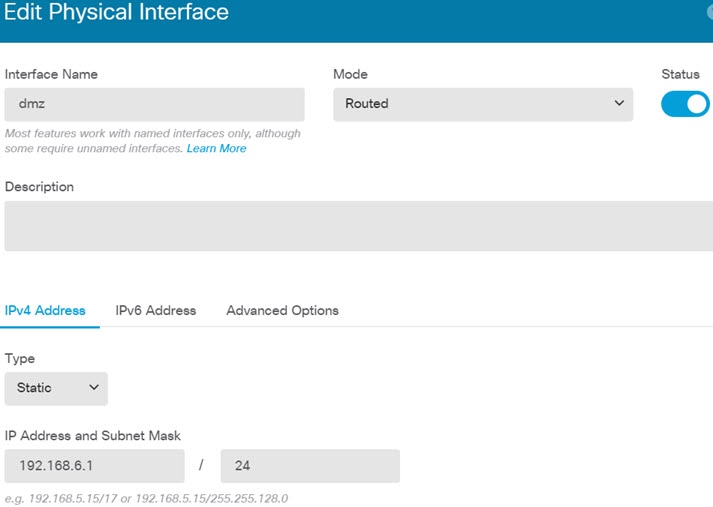Open the Type dropdown showing Static
The width and height of the screenshot is (713, 507).
pos(56,388)
